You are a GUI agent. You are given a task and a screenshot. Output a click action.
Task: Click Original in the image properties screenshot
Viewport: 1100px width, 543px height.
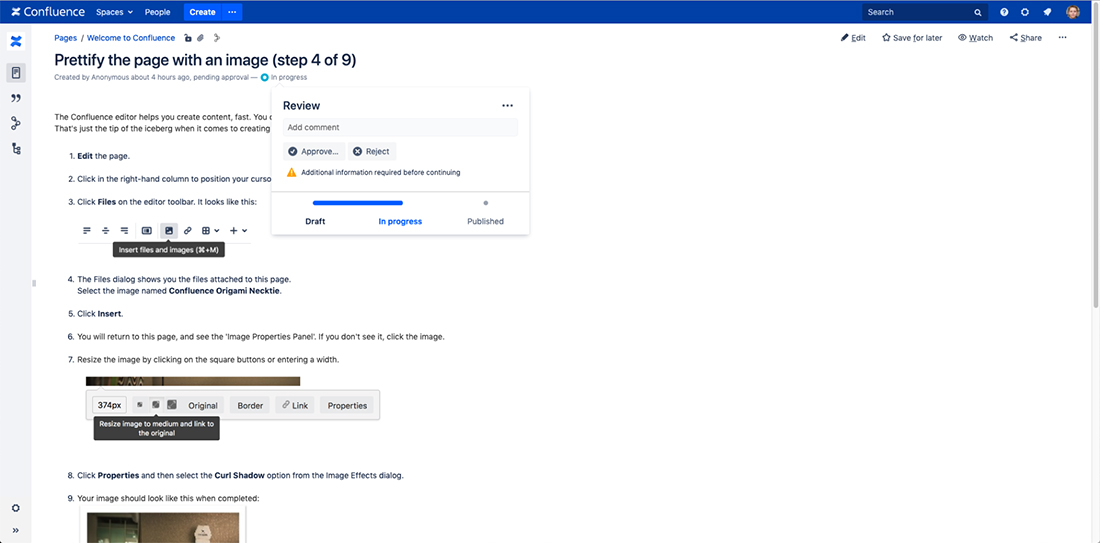pos(203,405)
